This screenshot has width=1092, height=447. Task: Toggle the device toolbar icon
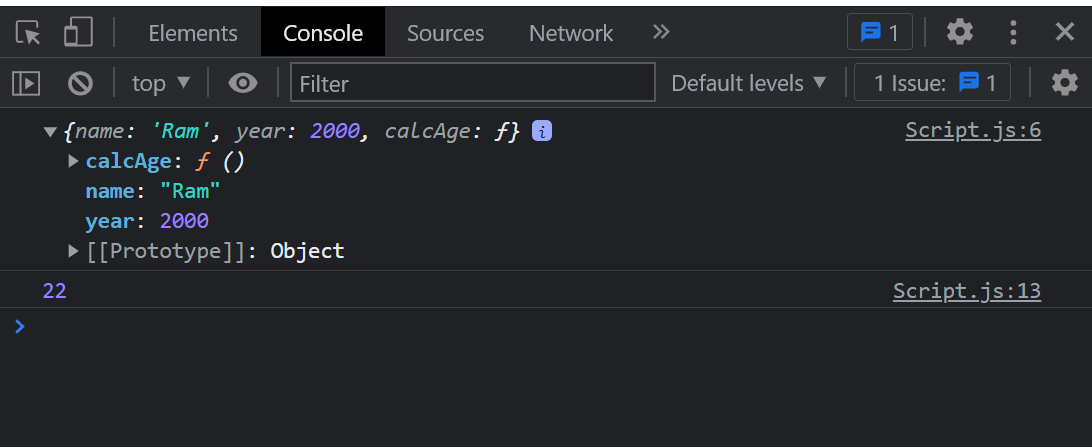pos(78,33)
